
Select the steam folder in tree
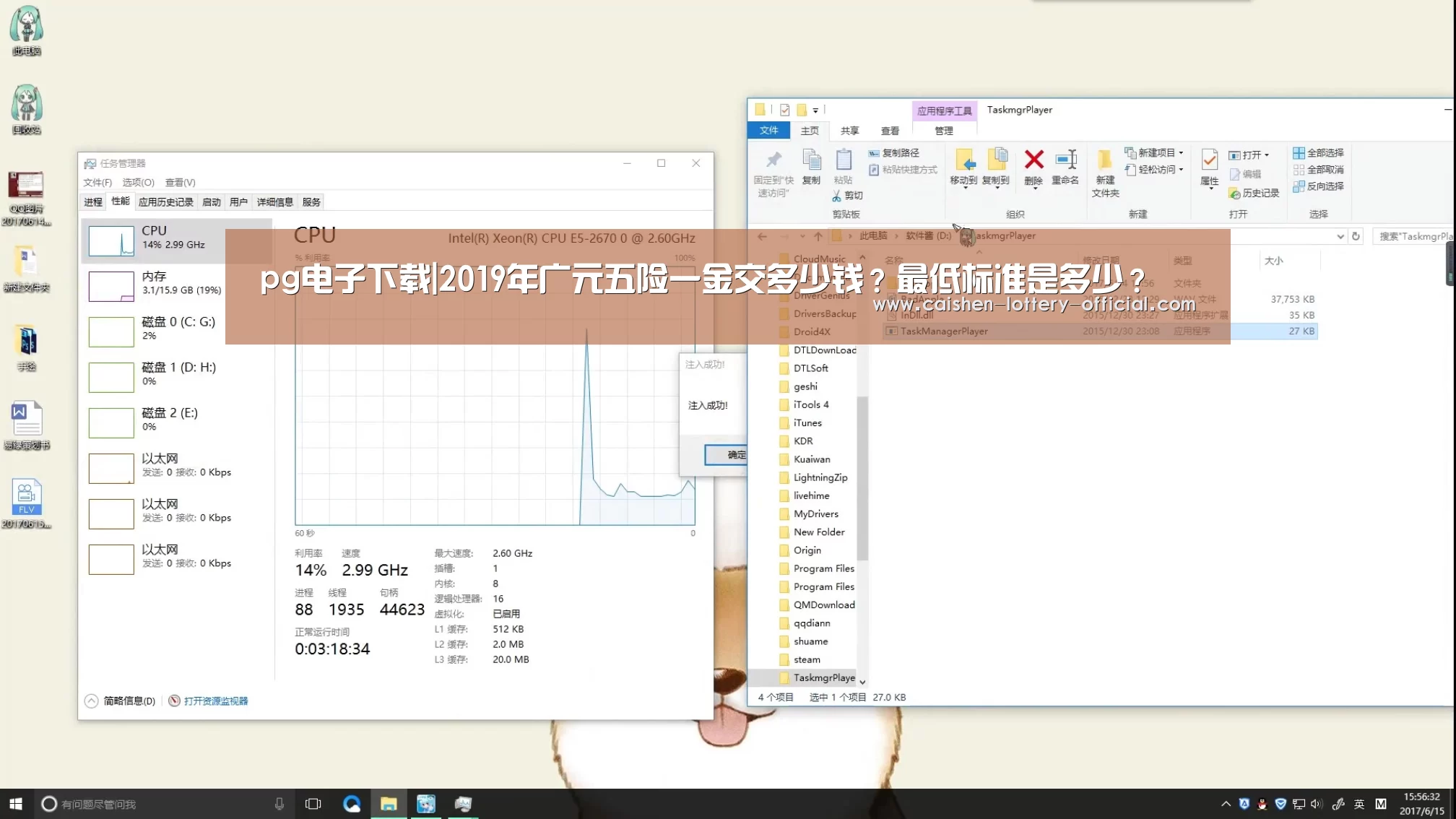tap(806, 660)
